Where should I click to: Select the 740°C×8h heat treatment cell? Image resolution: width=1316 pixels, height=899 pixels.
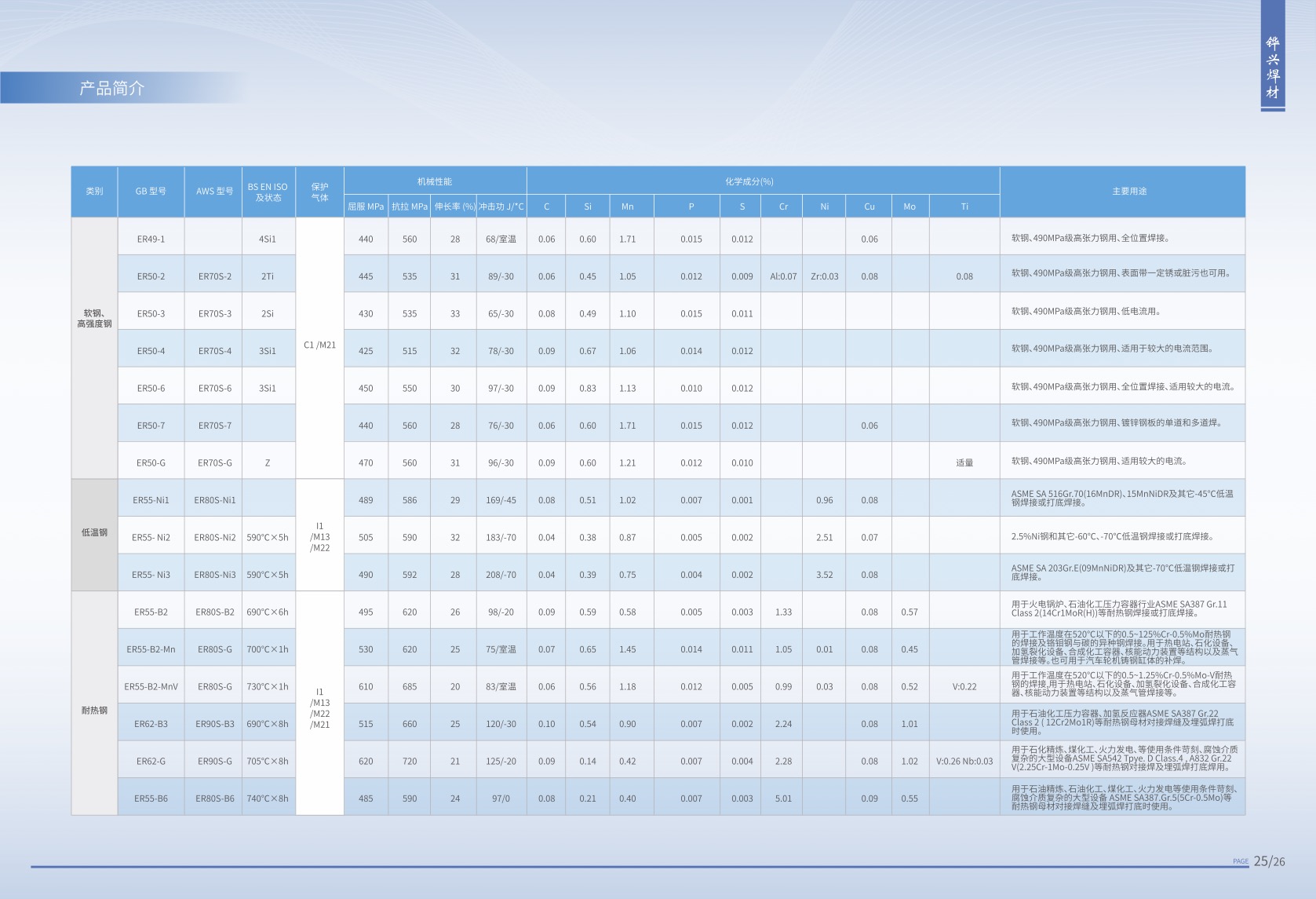(268, 799)
